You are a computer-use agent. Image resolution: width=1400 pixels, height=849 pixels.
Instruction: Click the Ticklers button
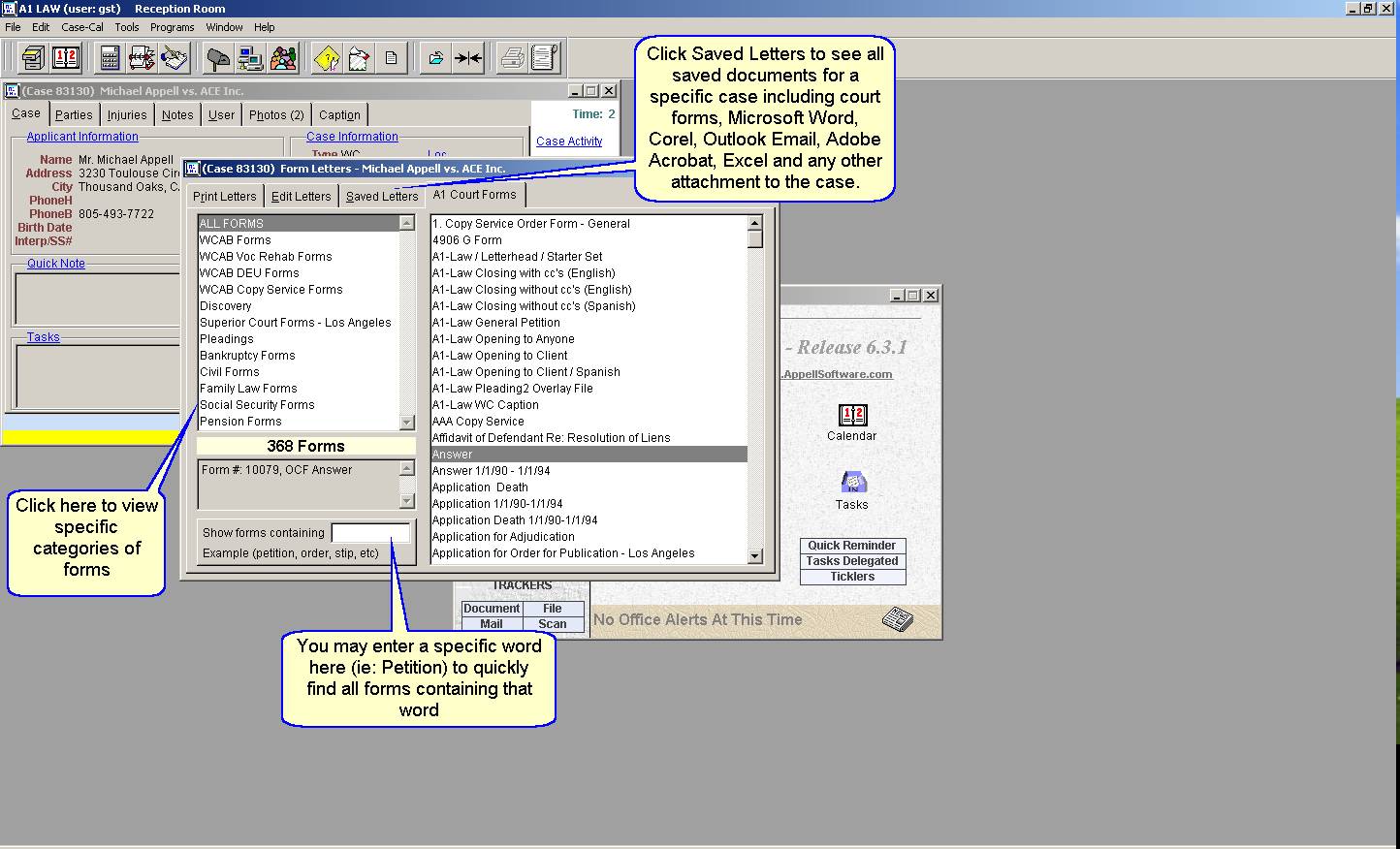pyautogui.click(x=852, y=577)
